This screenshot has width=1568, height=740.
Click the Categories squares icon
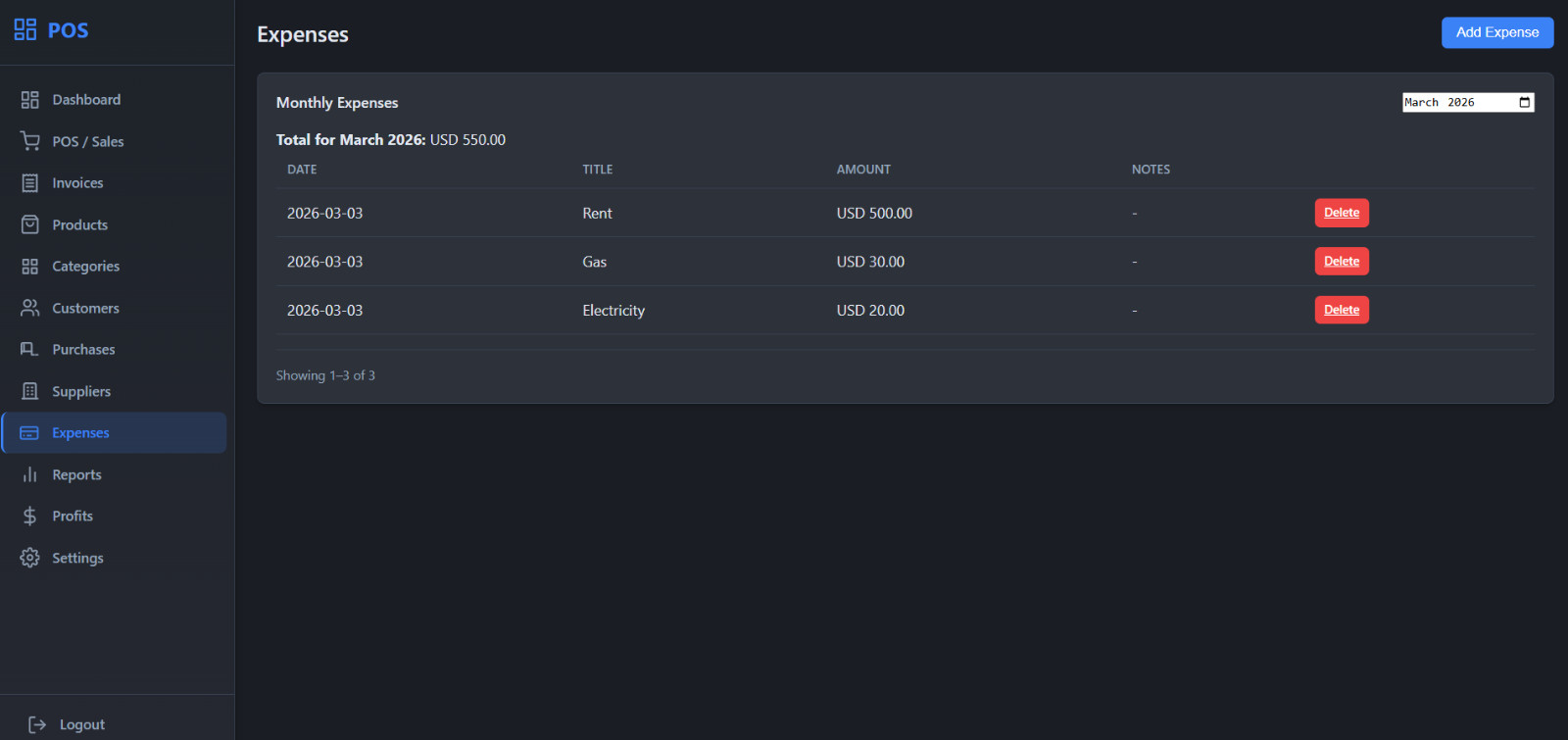(30, 267)
